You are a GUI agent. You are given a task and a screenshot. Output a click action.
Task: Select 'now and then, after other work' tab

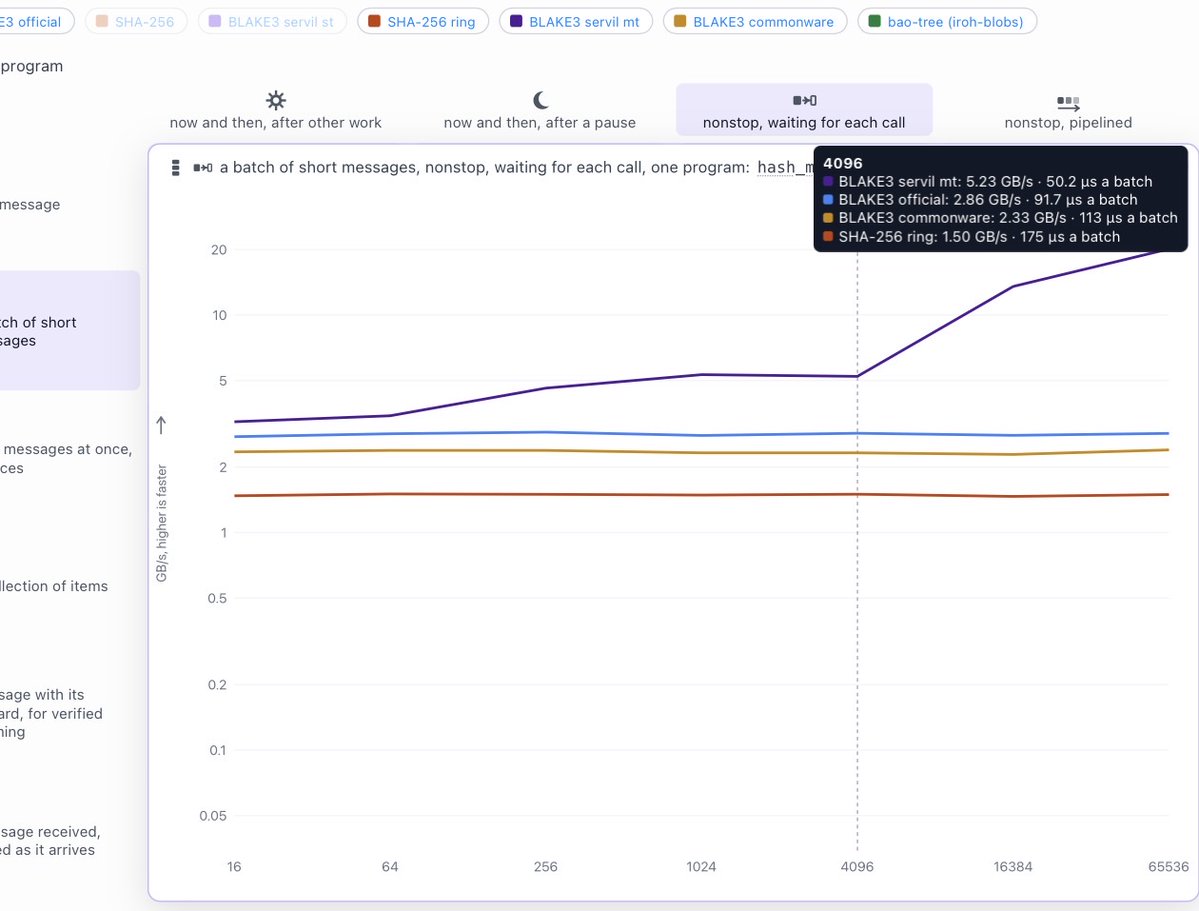(x=275, y=110)
